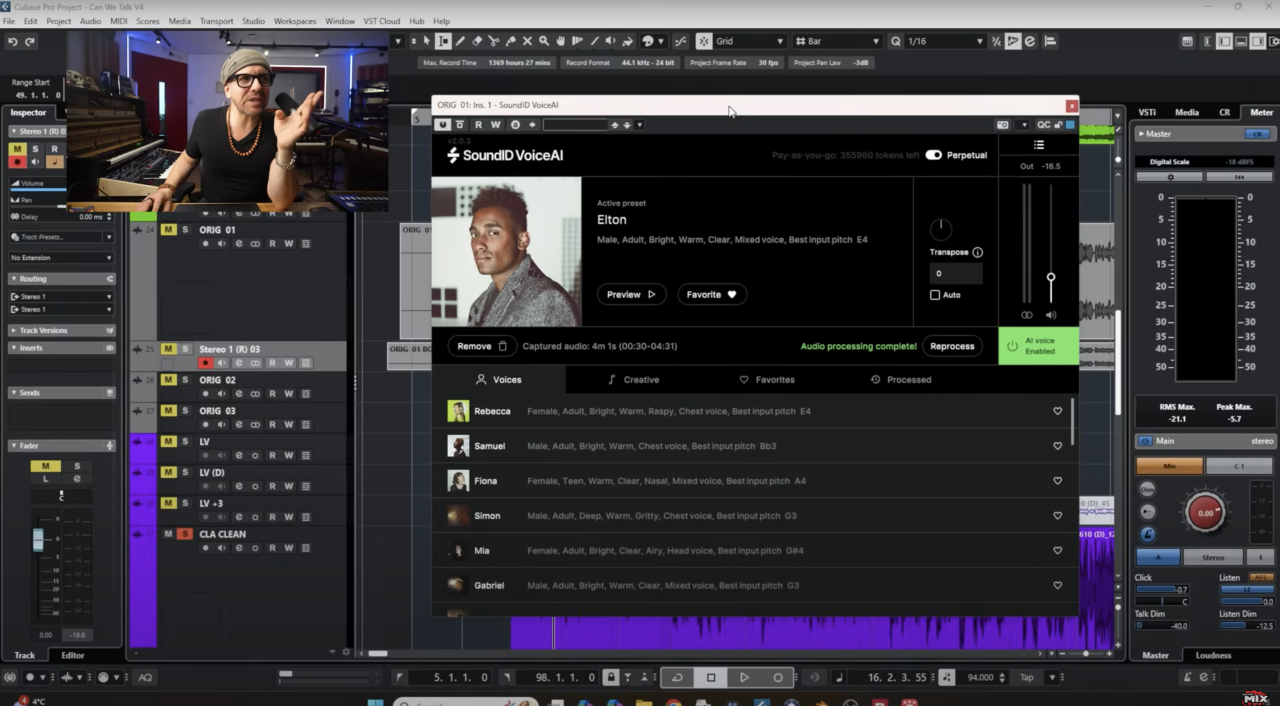1280x706 pixels.
Task: Open the 1/16 quantize preset dropdown
Action: click(944, 41)
